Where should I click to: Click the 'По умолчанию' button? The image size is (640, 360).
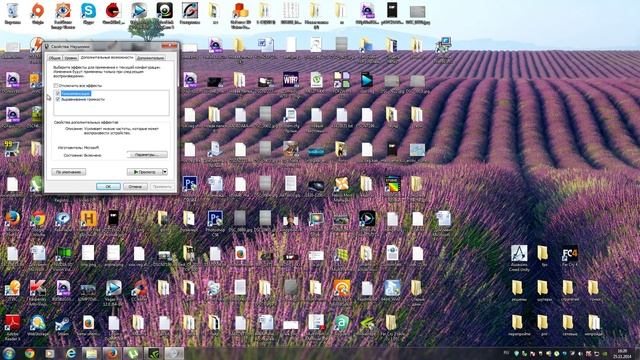[x=69, y=172]
